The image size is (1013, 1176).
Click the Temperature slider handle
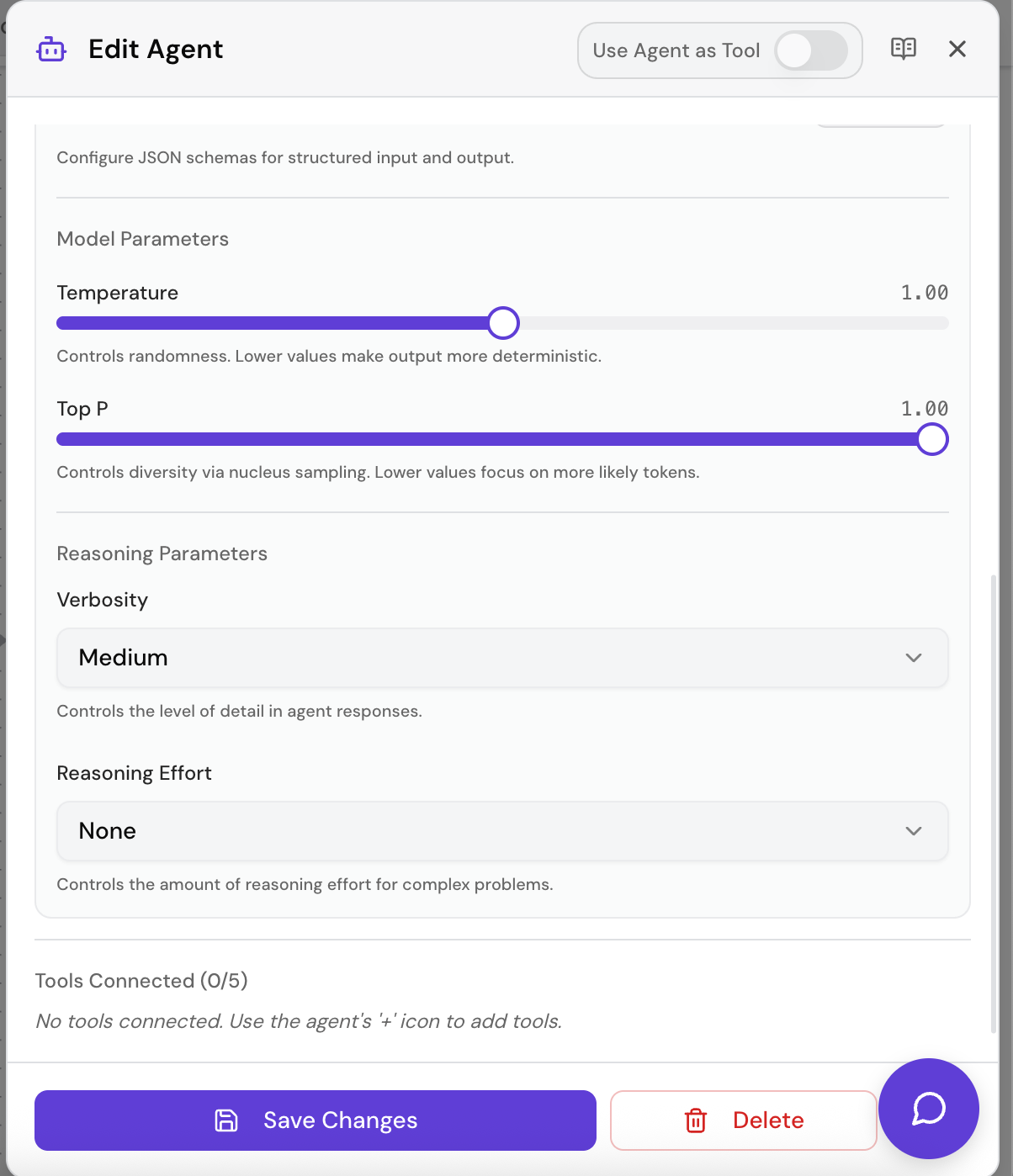[503, 322]
